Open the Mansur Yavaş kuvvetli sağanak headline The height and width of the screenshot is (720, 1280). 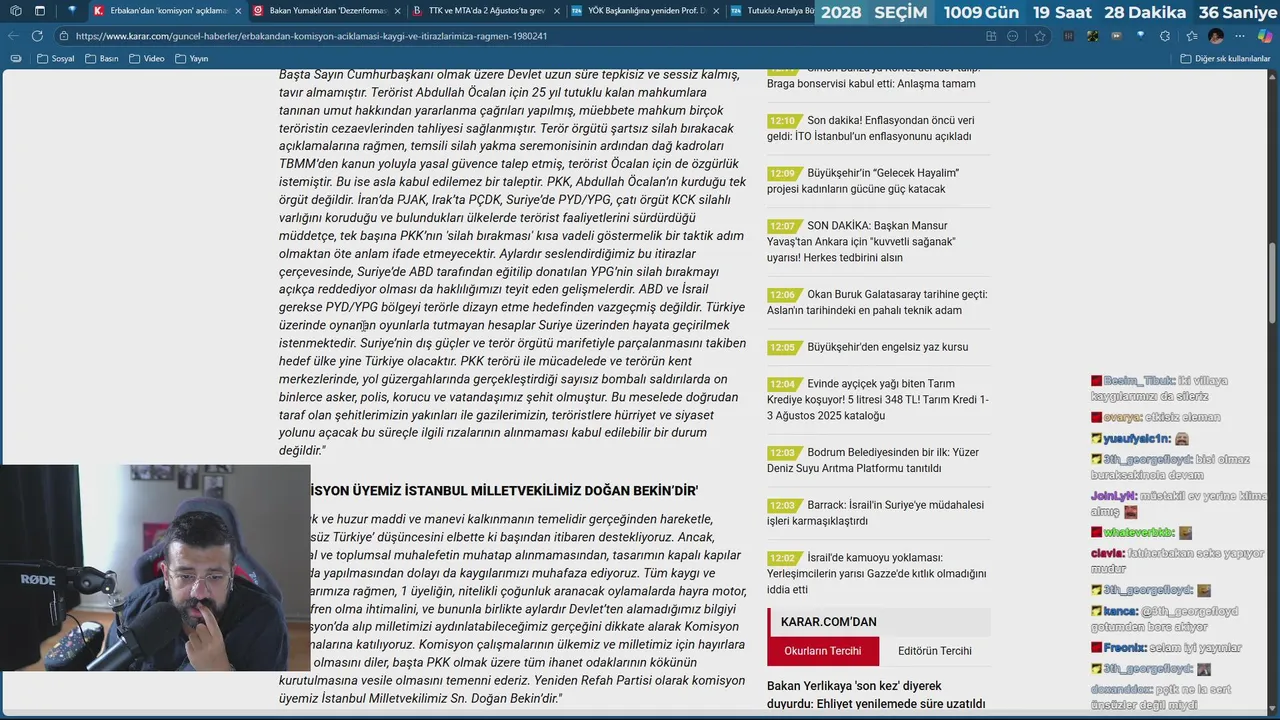click(x=879, y=241)
